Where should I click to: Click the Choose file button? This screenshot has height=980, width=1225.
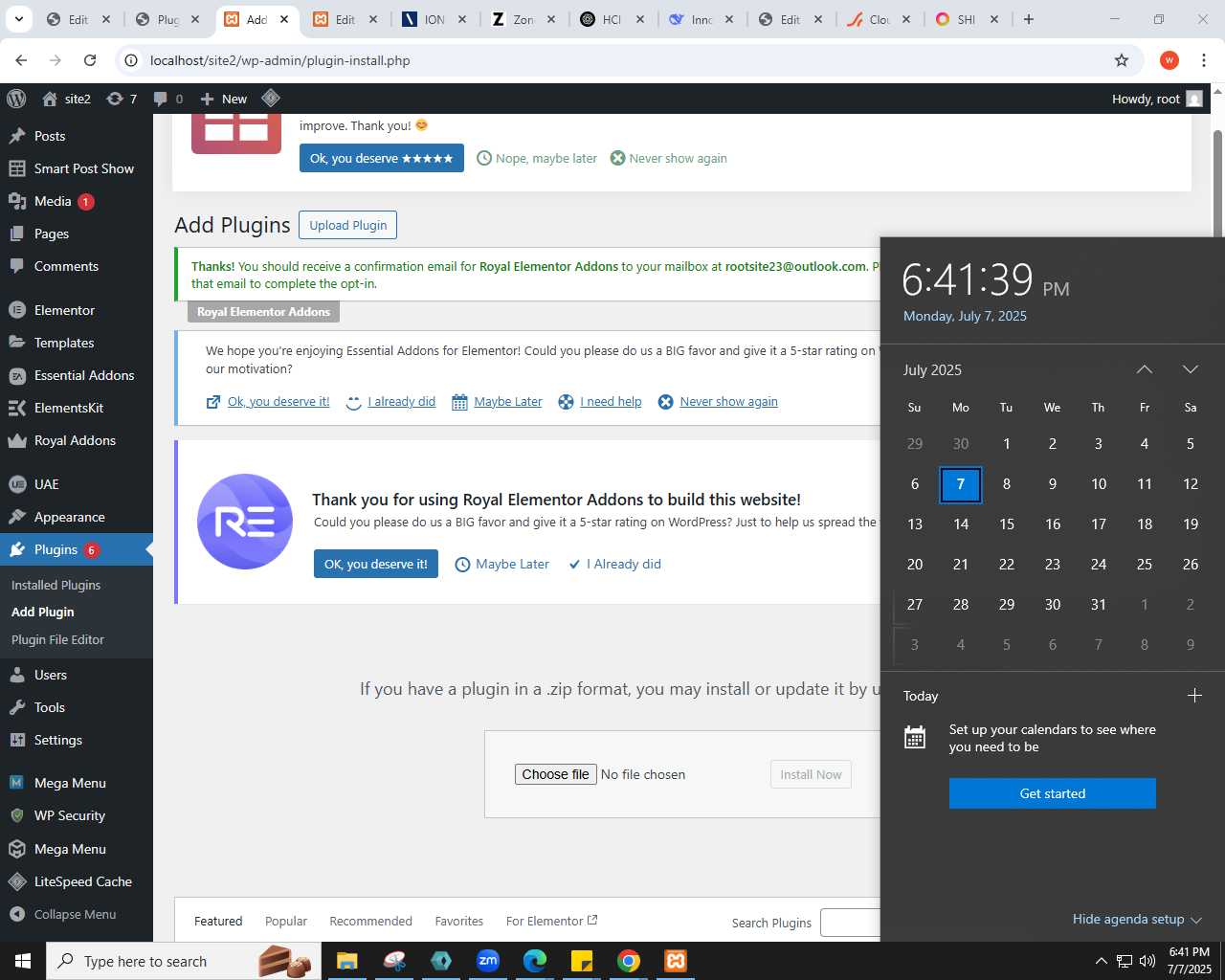pyautogui.click(x=555, y=774)
